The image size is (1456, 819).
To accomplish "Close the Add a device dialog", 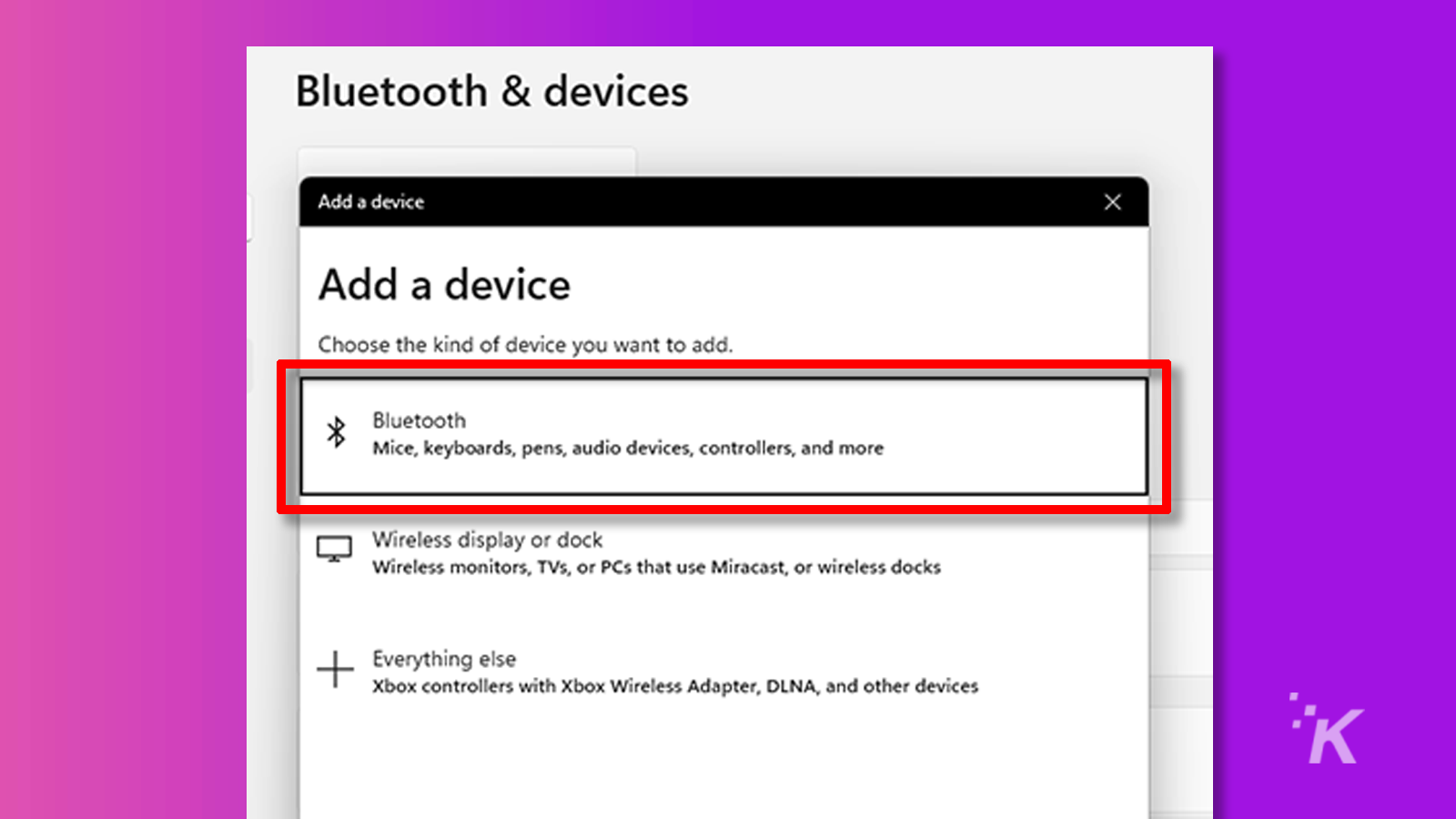I will pos(1112,202).
